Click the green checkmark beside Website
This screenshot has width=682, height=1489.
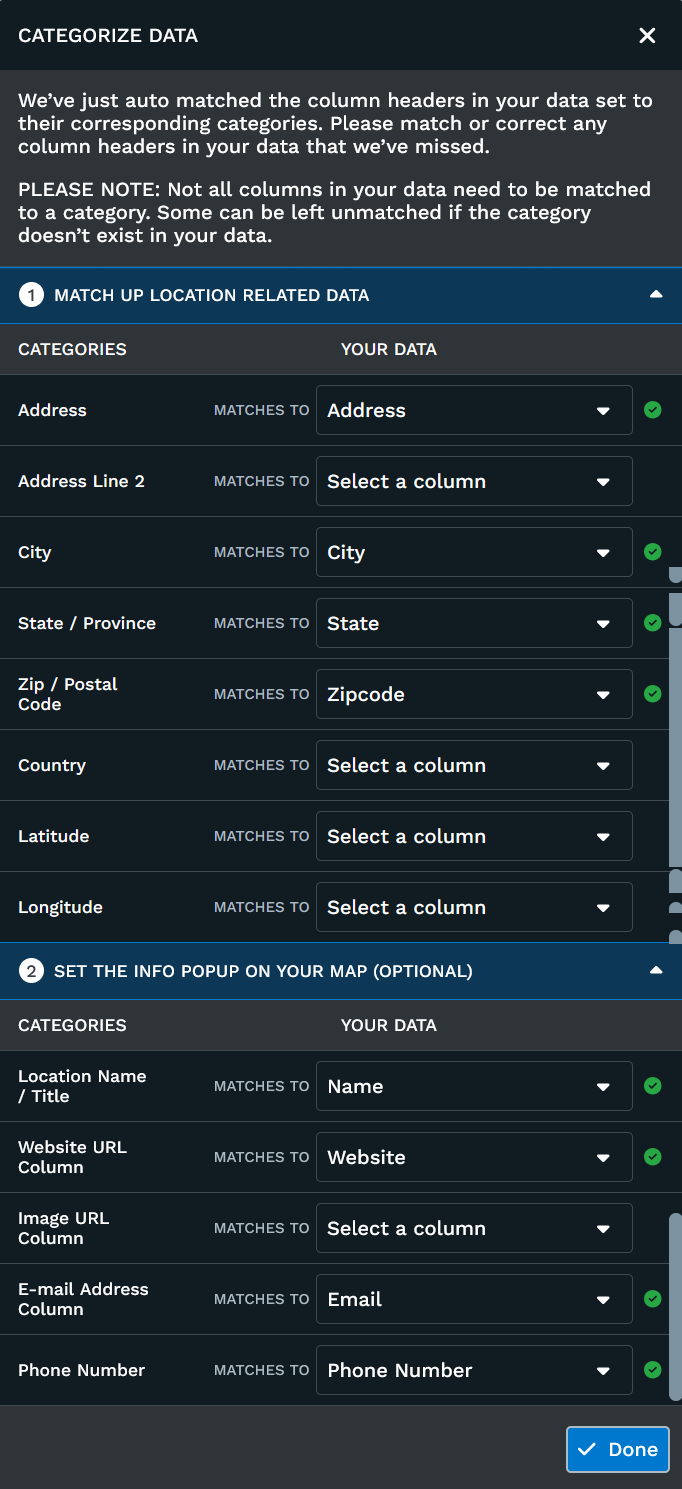(653, 1157)
